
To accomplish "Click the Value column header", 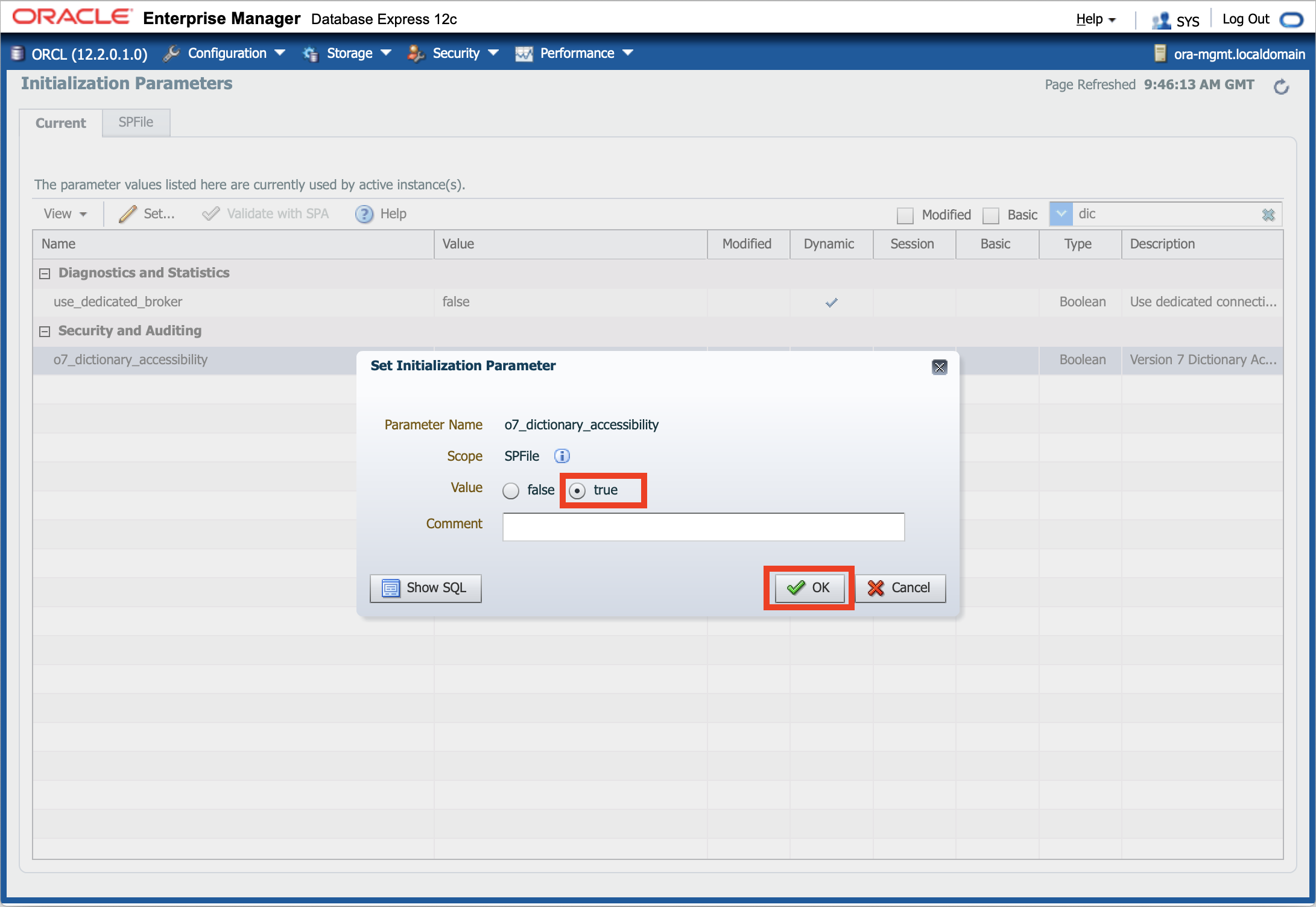I will pyautogui.click(x=571, y=244).
